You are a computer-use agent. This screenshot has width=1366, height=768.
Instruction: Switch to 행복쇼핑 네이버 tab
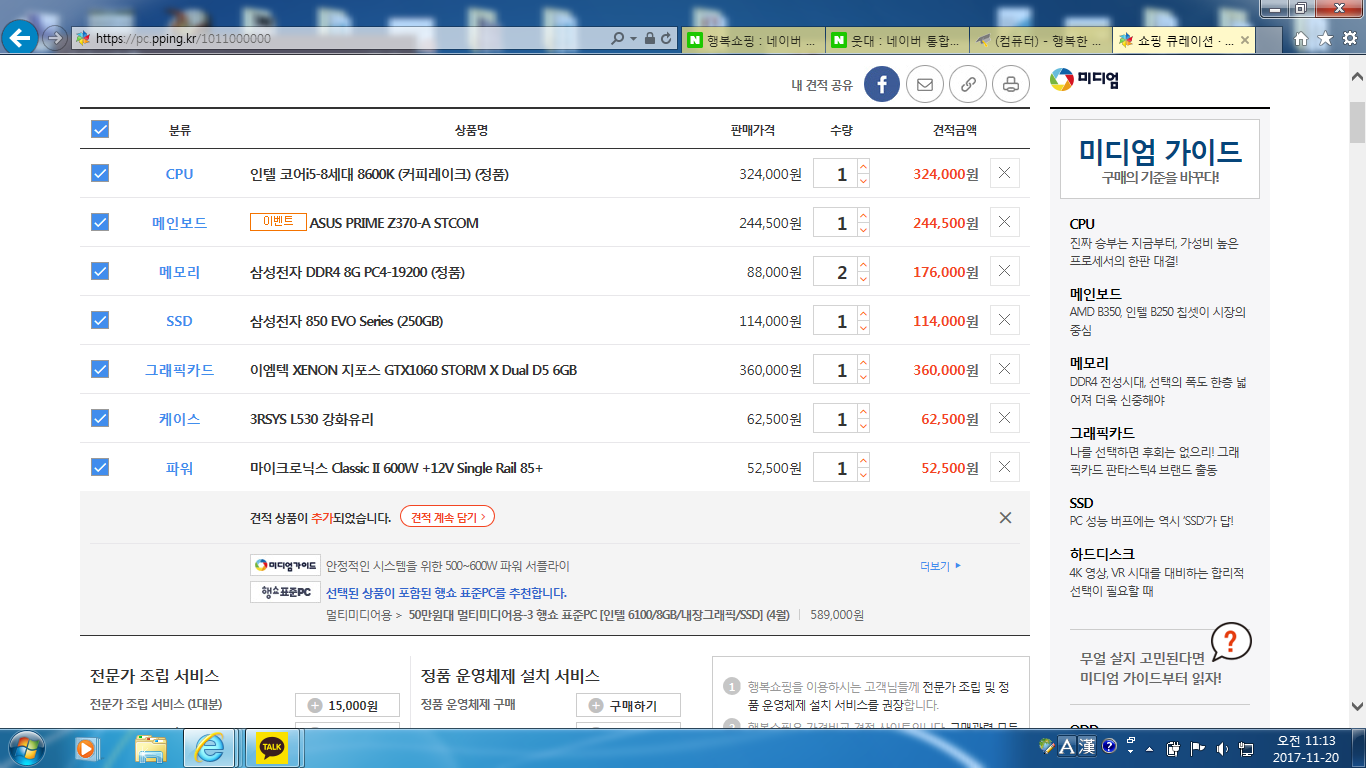754,40
